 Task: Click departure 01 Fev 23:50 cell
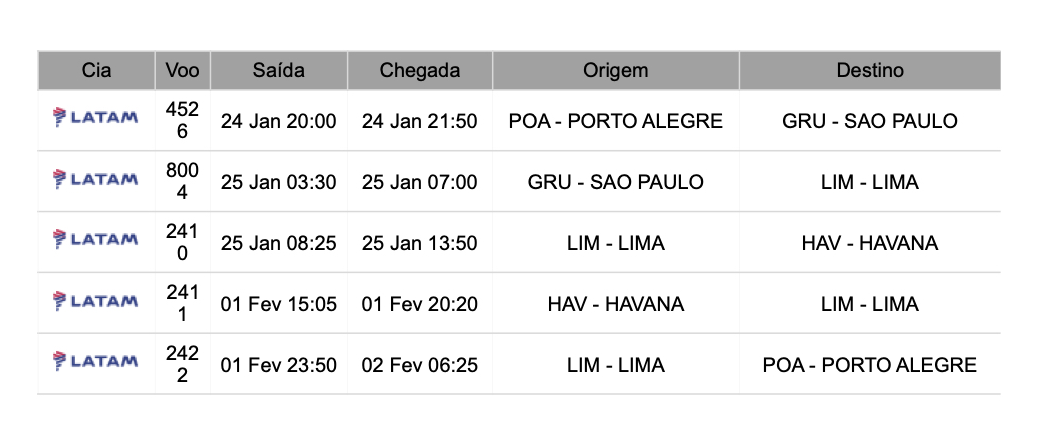(279, 365)
